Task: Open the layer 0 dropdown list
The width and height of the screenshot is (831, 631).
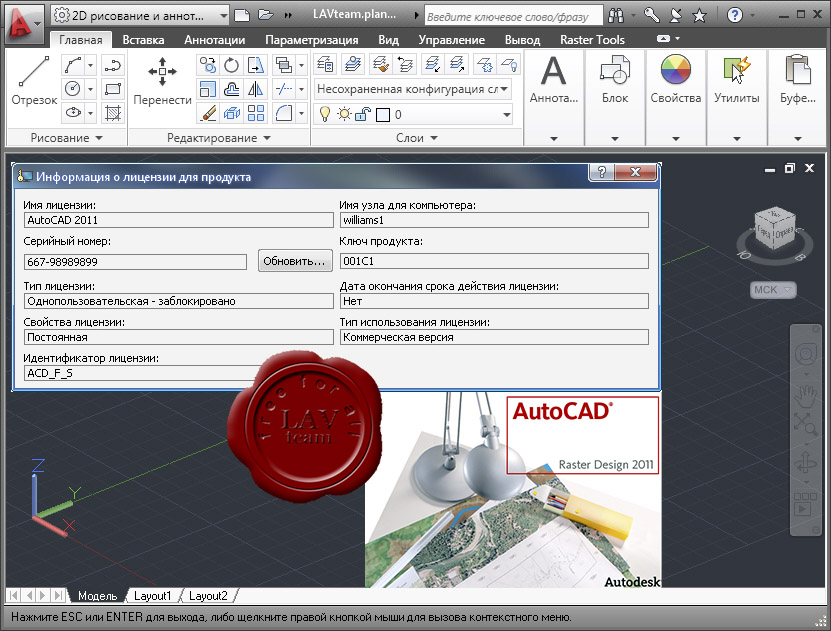Action: coord(507,114)
